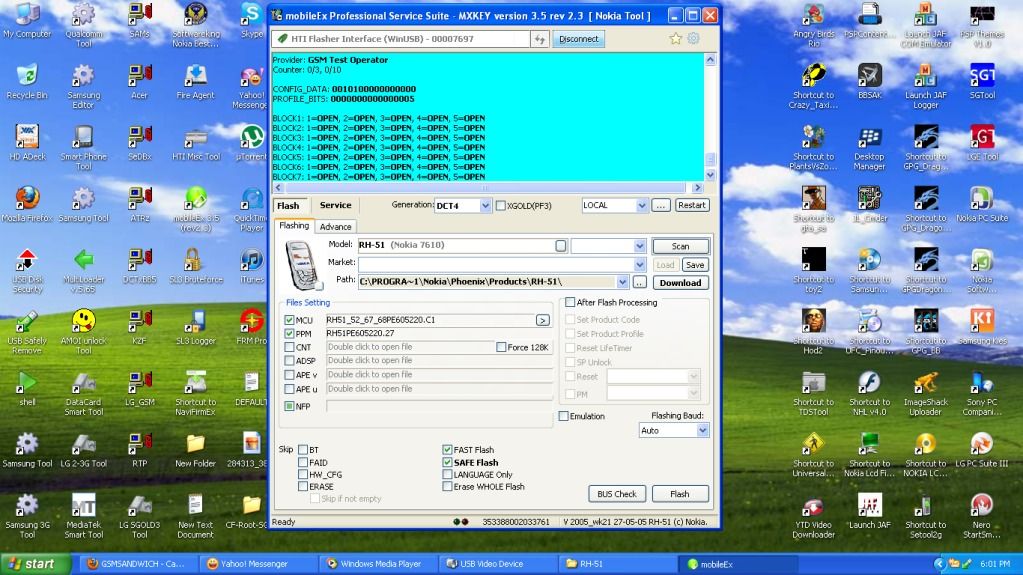Click the Download button
Image resolution: width=1023 pixels, height=575 pixels.
pos(680,283)
